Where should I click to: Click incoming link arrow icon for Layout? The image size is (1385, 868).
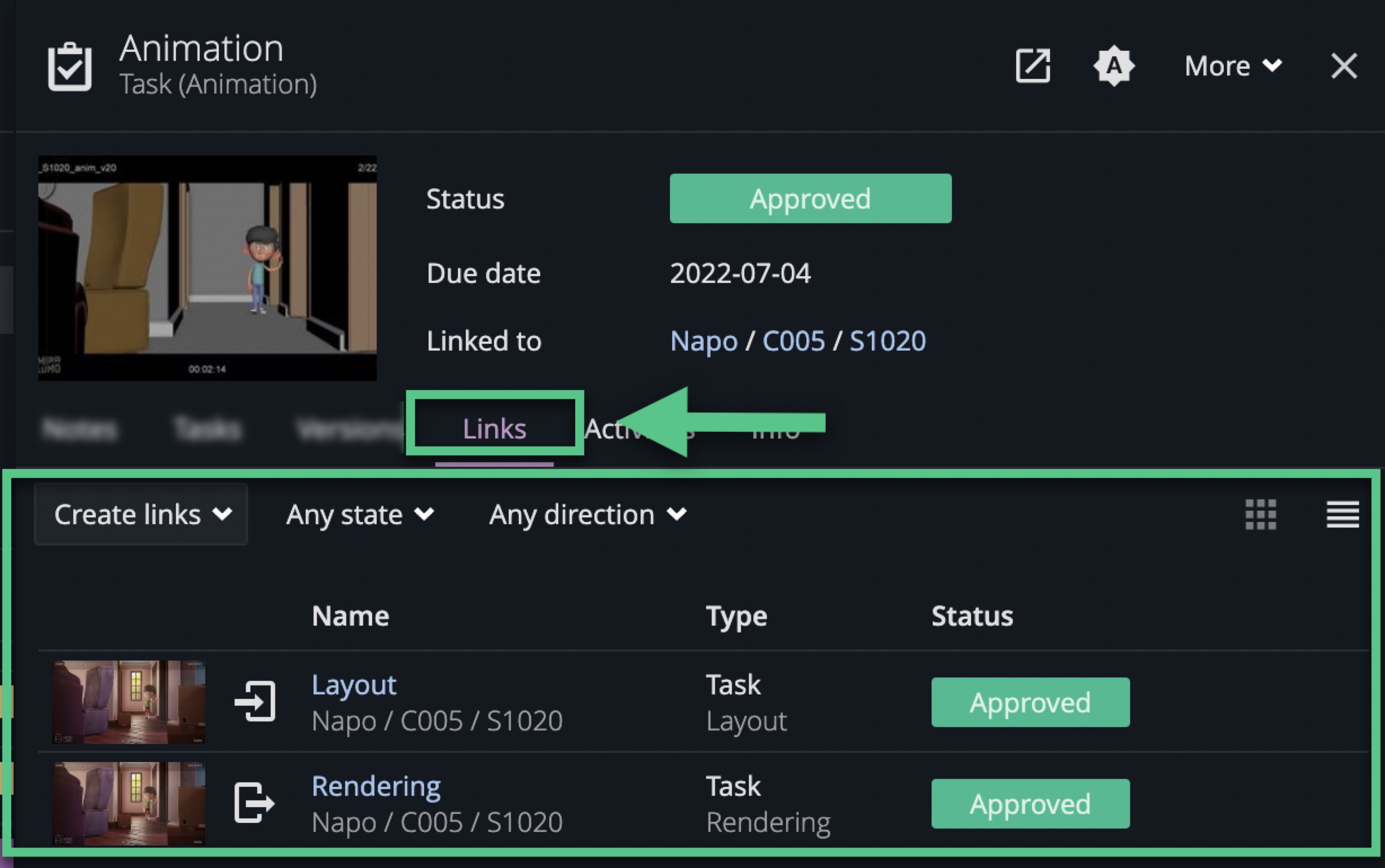coord(255,701)
